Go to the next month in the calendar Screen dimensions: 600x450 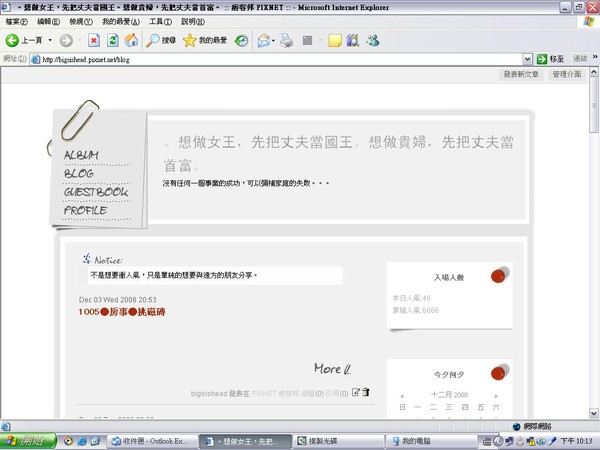point(495,395)
